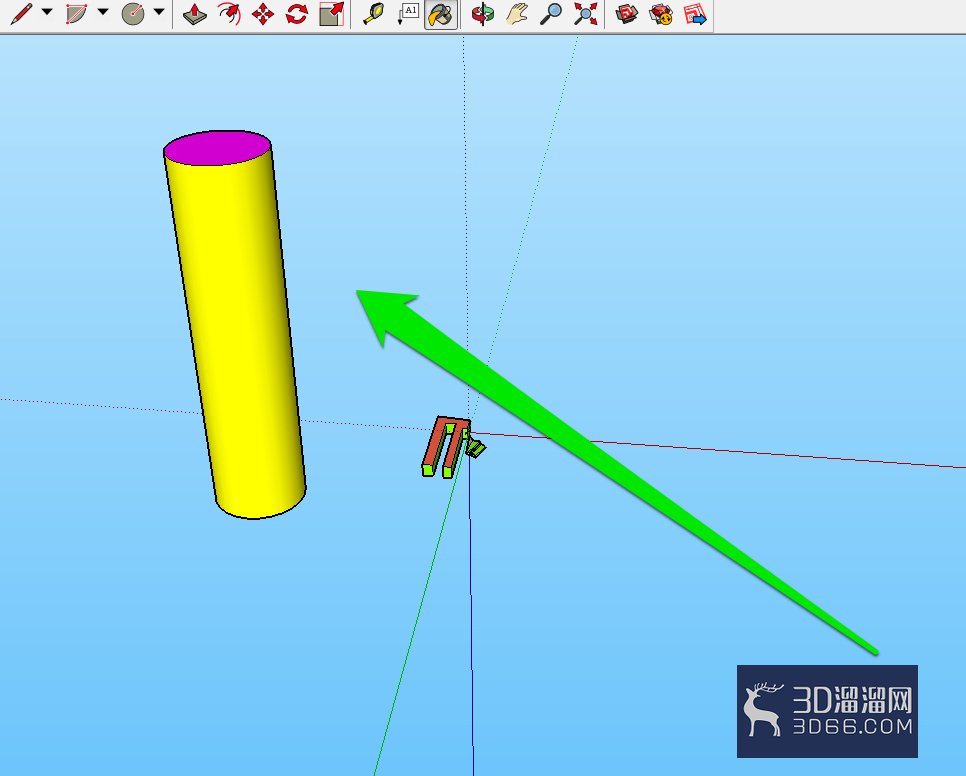966x776 pixels.
Task: Click the Zoom Extents tool
Action: click(585, 14)
